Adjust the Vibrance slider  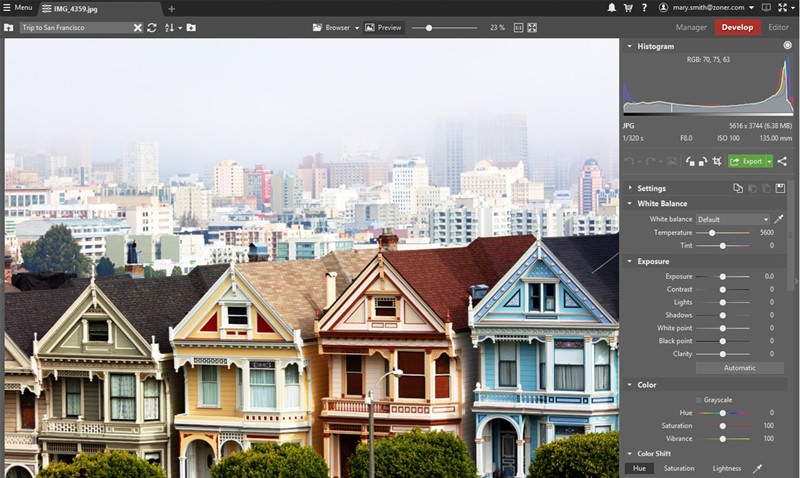[723, 439]
